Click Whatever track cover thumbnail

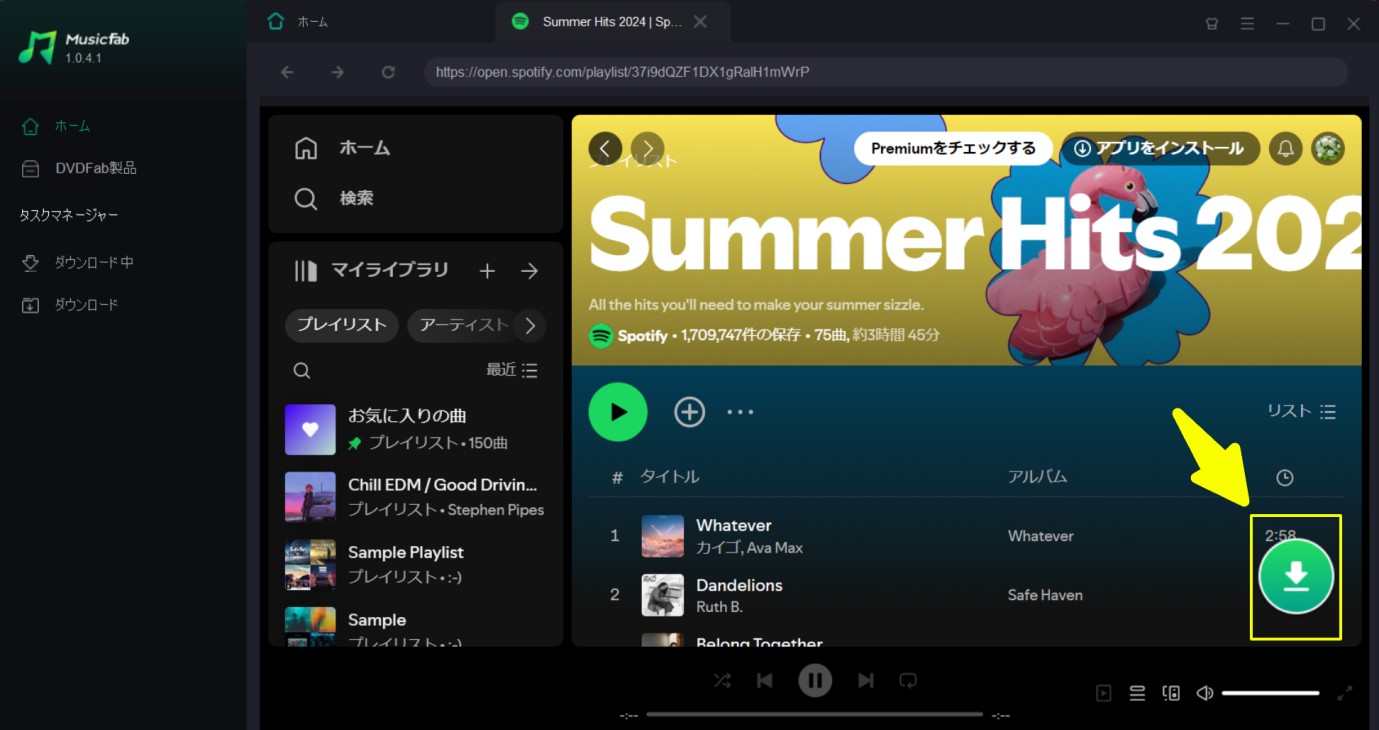pyautogui.click(x=662, y=536)
